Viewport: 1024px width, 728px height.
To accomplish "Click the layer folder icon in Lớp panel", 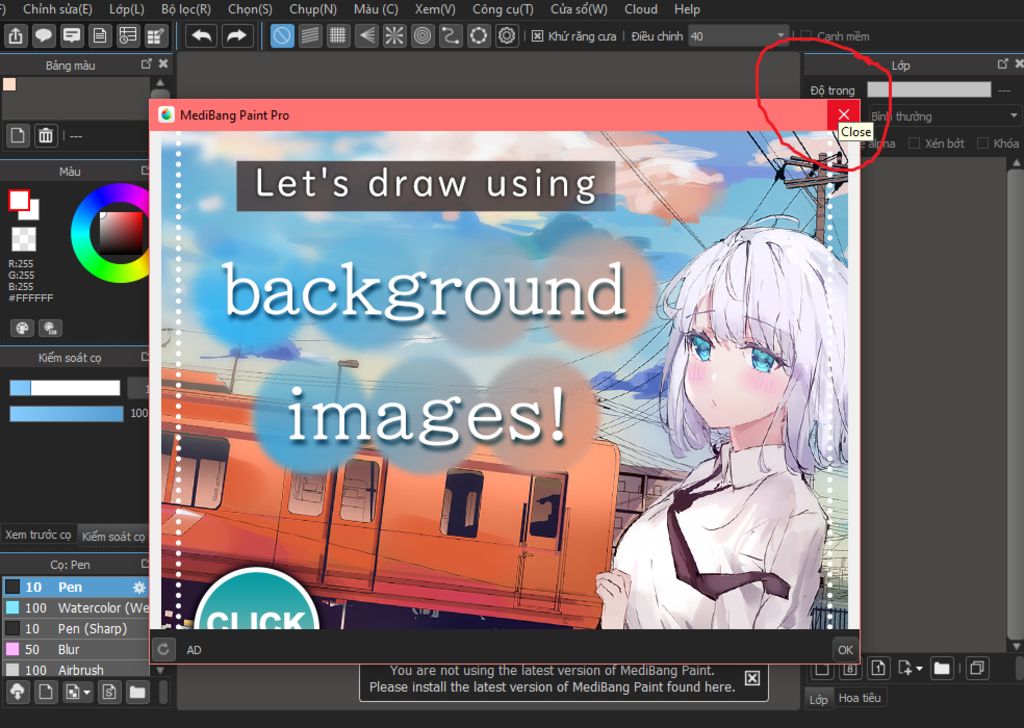I will pos(942,668).
